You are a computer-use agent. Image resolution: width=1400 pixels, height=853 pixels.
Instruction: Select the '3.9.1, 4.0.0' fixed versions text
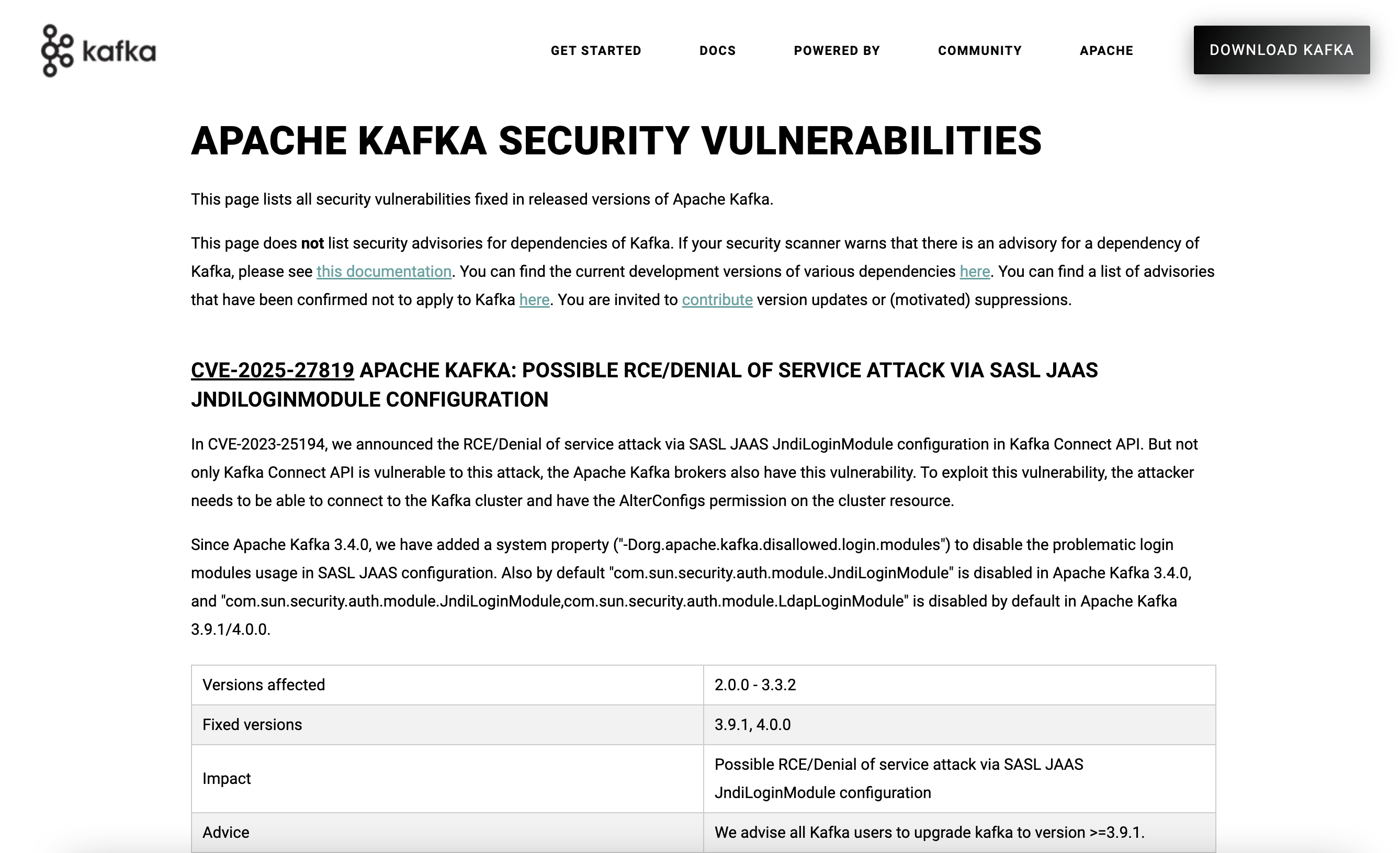(x=752, y=725)
